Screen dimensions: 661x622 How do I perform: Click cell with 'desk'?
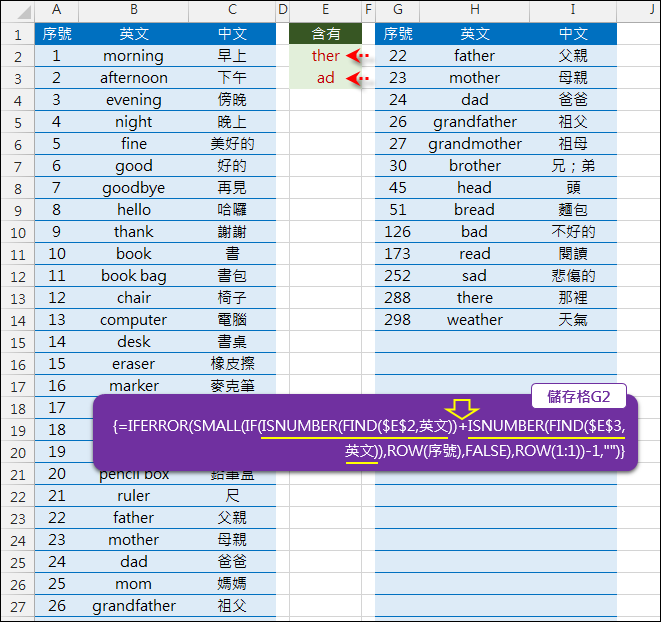click(x=134, y=342)
